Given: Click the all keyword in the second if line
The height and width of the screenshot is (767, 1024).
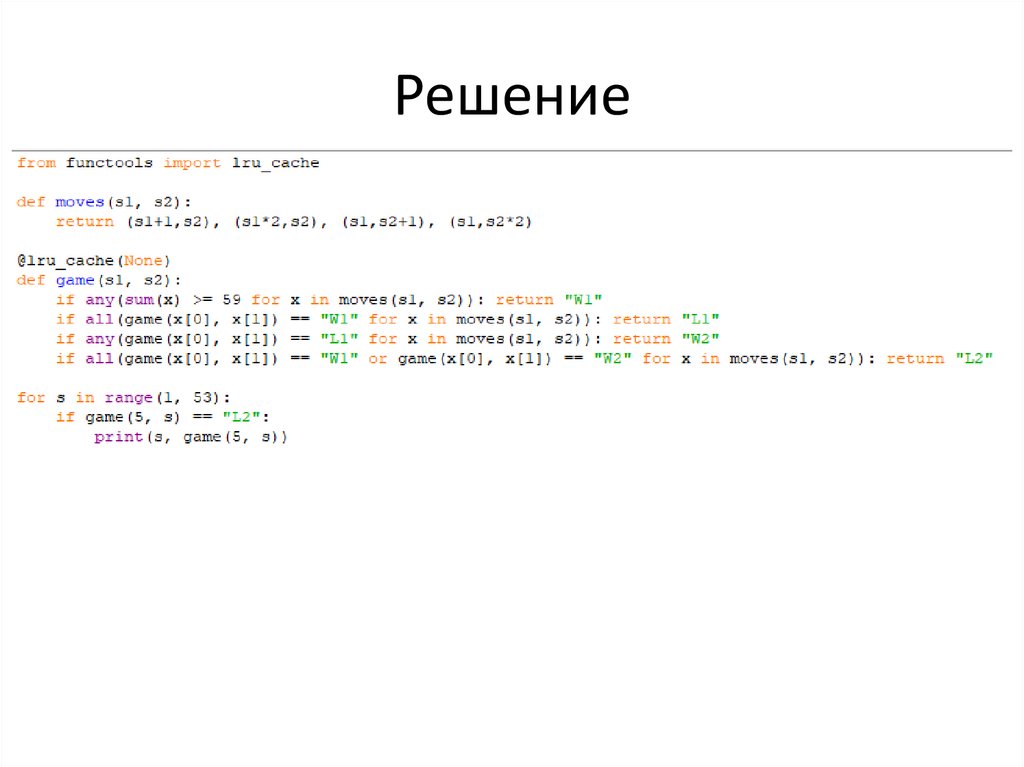Looking at the screenshot, I should pos(100,318).
